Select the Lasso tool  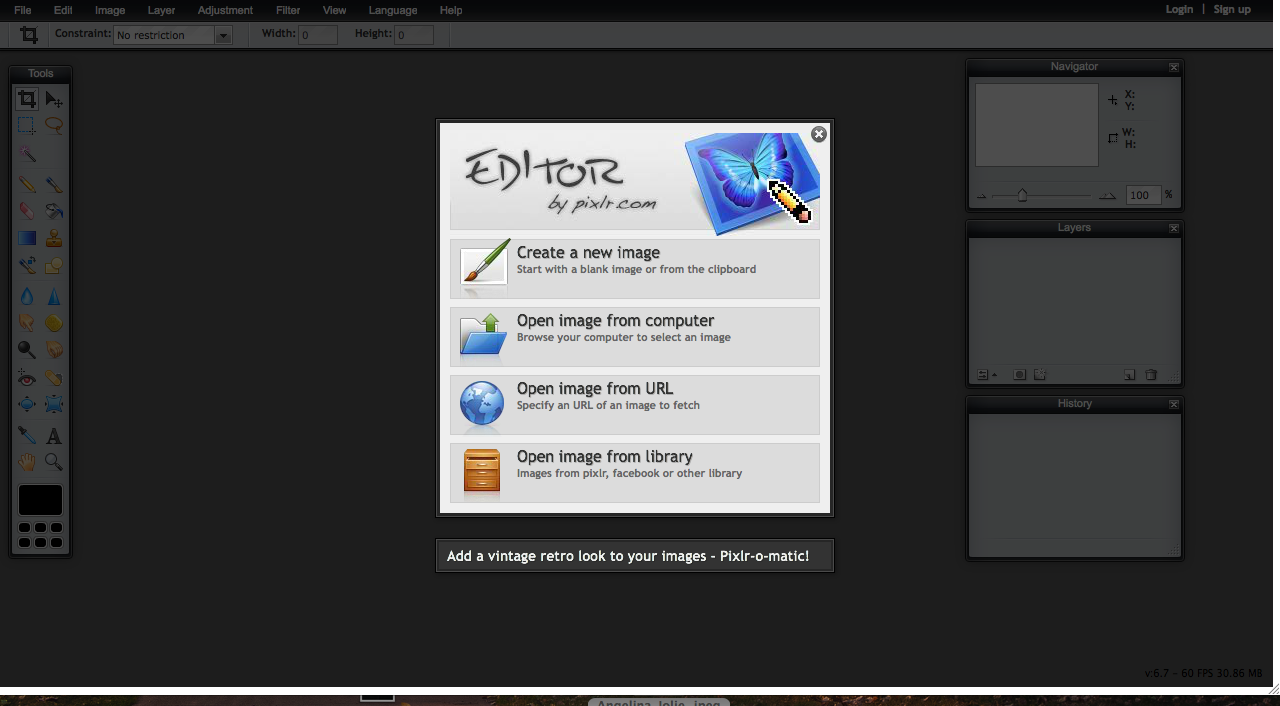pos(54,126)
